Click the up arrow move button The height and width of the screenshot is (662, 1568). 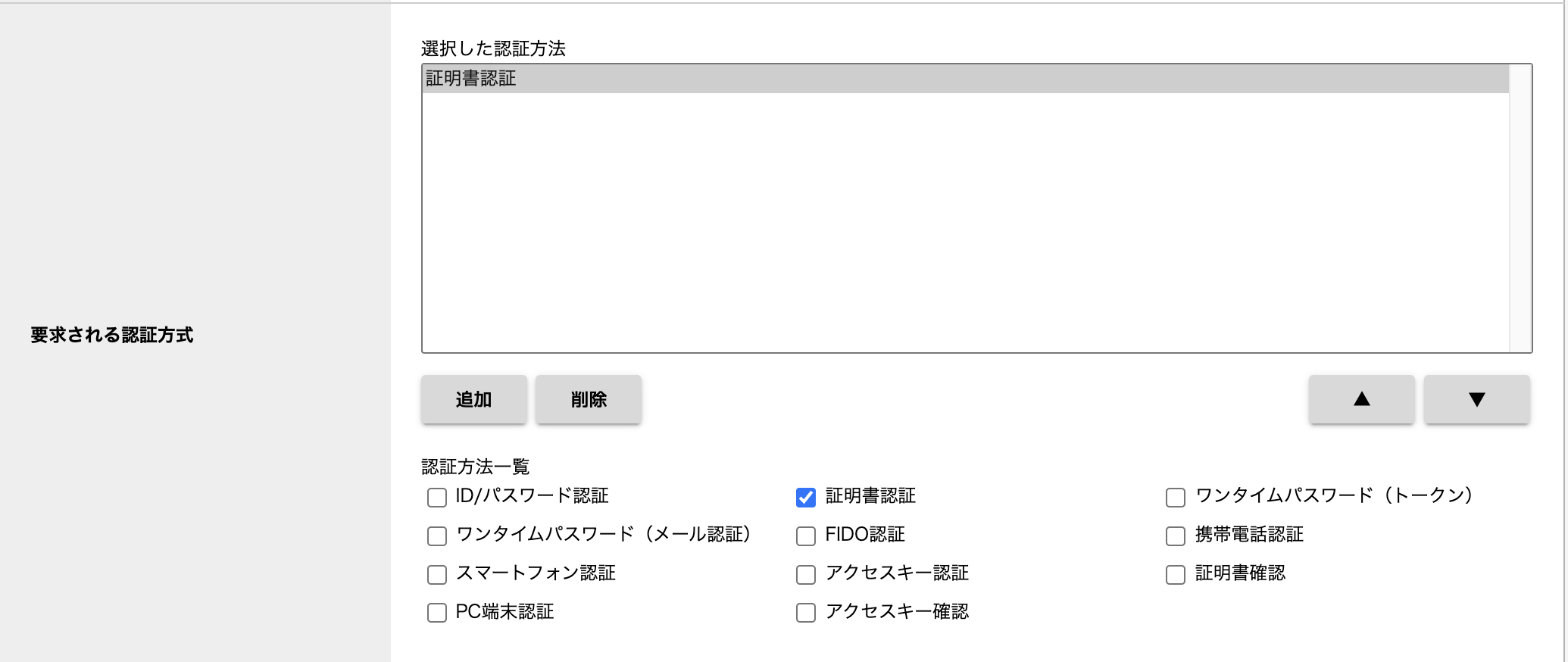[1361, 399]
